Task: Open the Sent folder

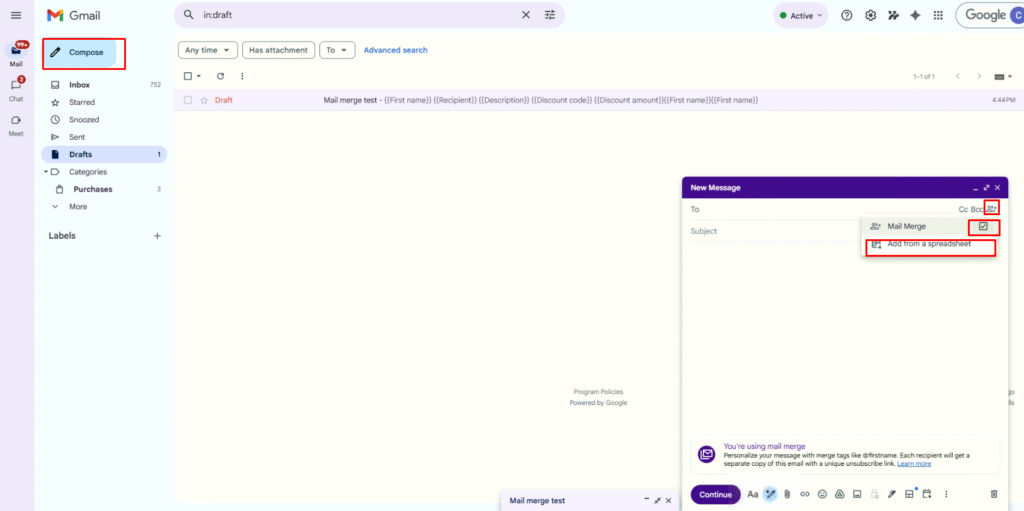Action: pos(77,137)
